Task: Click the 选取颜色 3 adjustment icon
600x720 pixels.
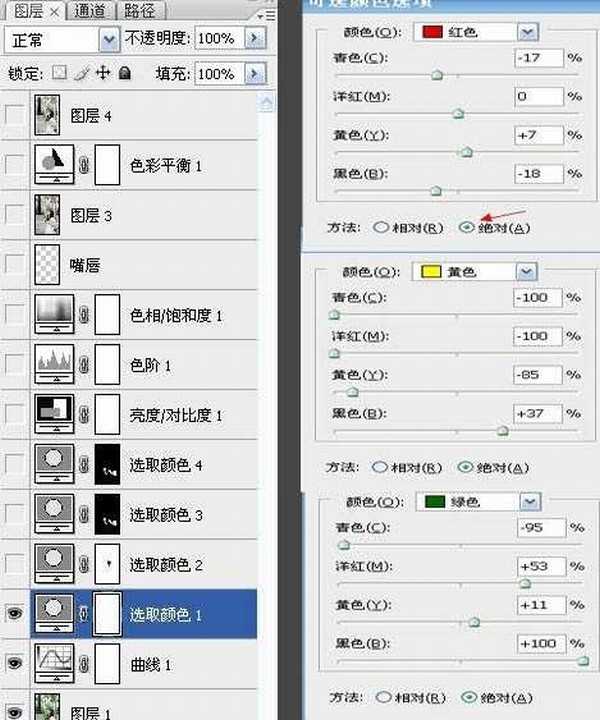Action: pos(54,514)
